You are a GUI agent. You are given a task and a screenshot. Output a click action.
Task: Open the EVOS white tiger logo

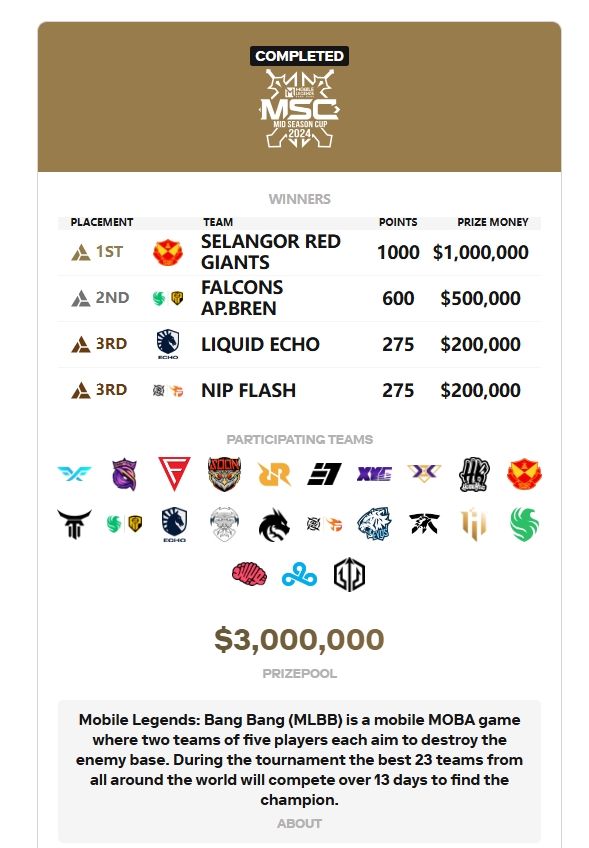pos(374,525)
